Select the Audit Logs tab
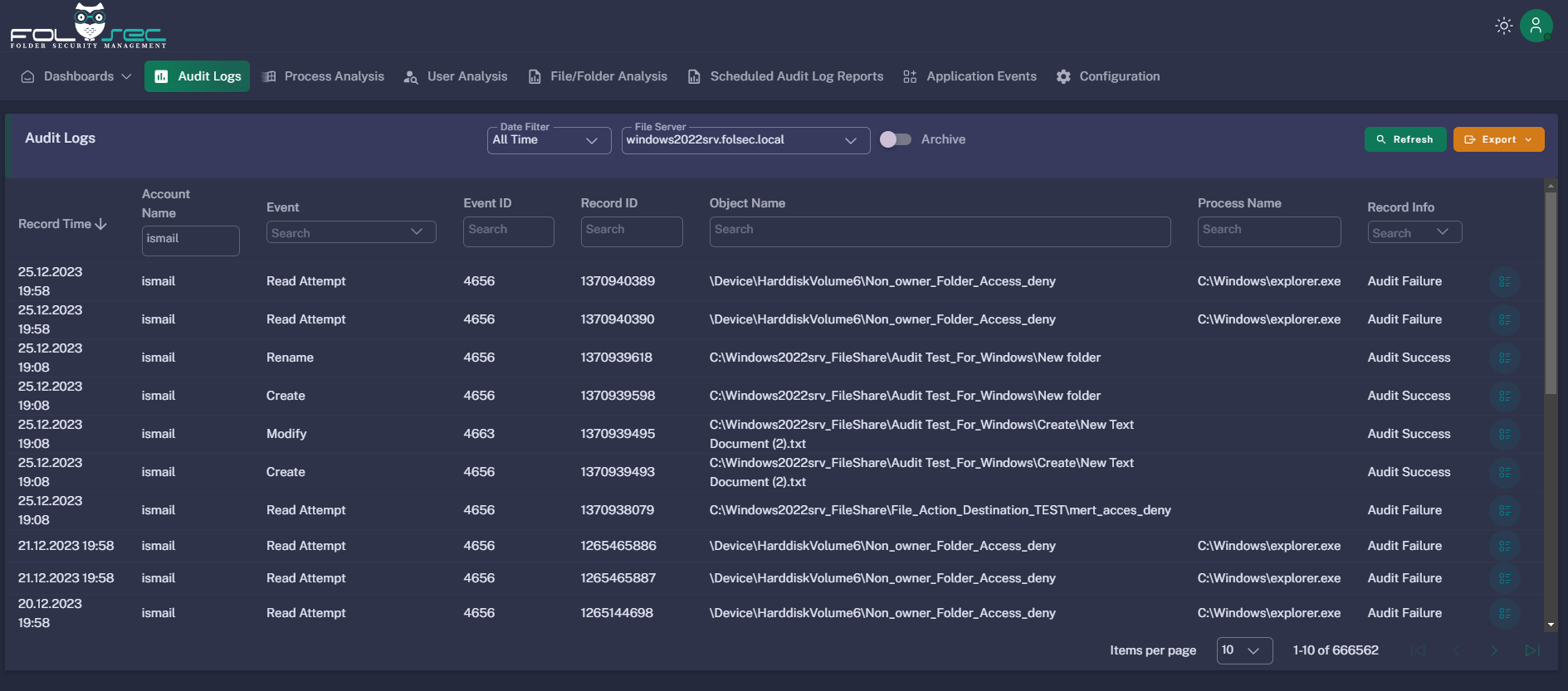Image resolution: width=1568 pixels, height=691 pixels. coord(197,76)
